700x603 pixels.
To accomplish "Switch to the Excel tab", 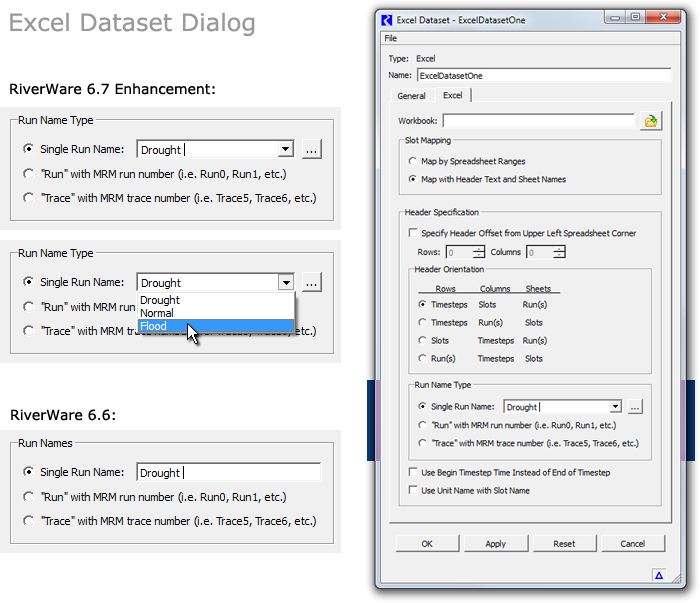I will pyautogui.click(x=452, y=95).
